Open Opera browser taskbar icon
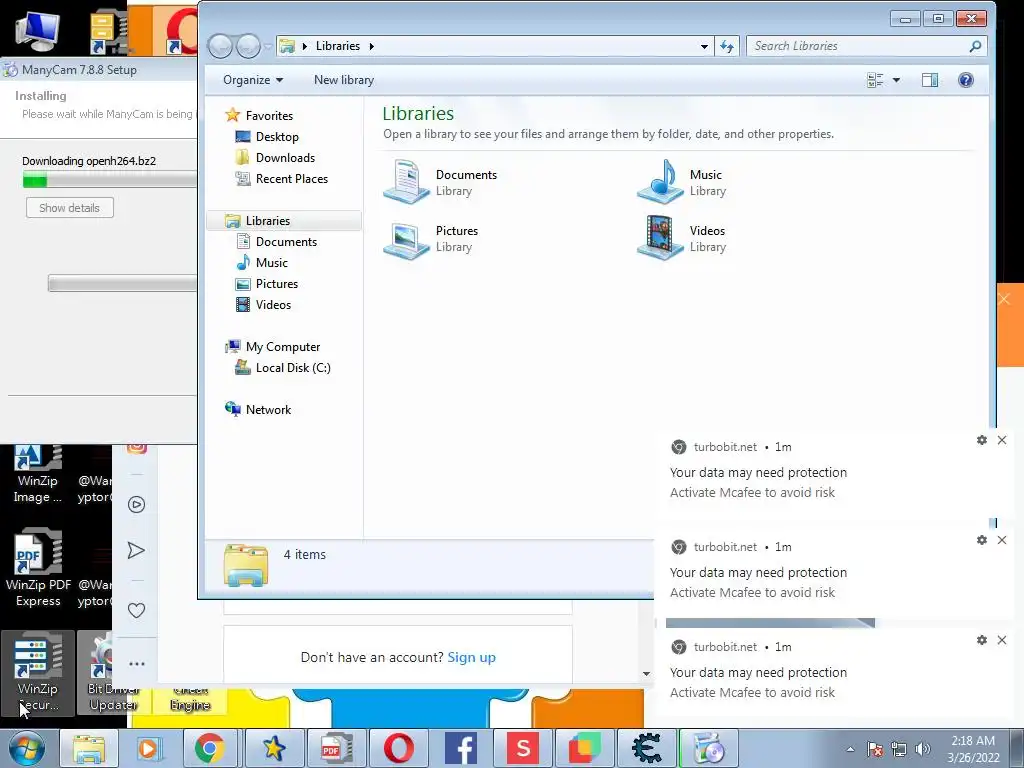 click(398, 749)
